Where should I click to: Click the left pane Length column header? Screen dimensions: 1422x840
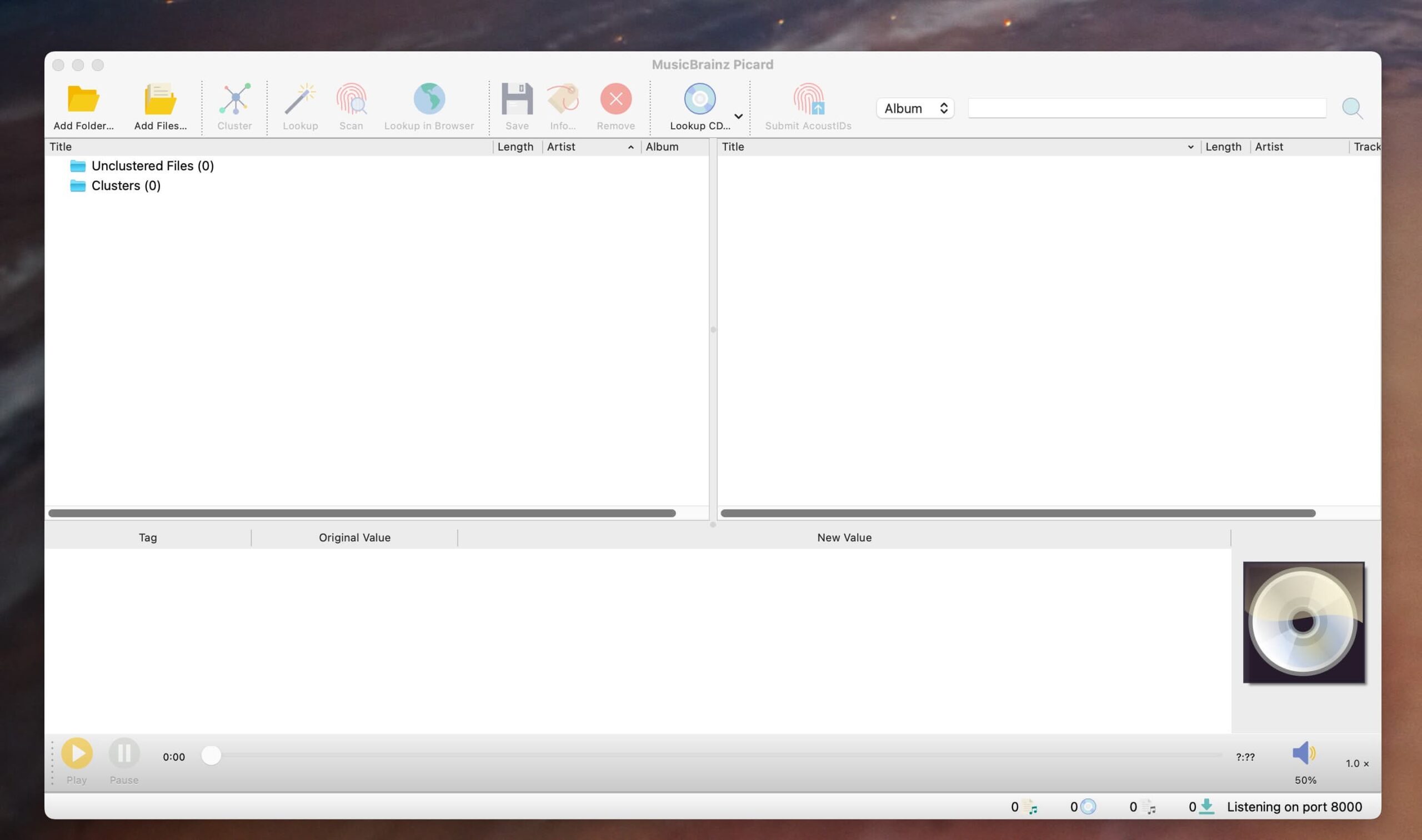(517, 147)
